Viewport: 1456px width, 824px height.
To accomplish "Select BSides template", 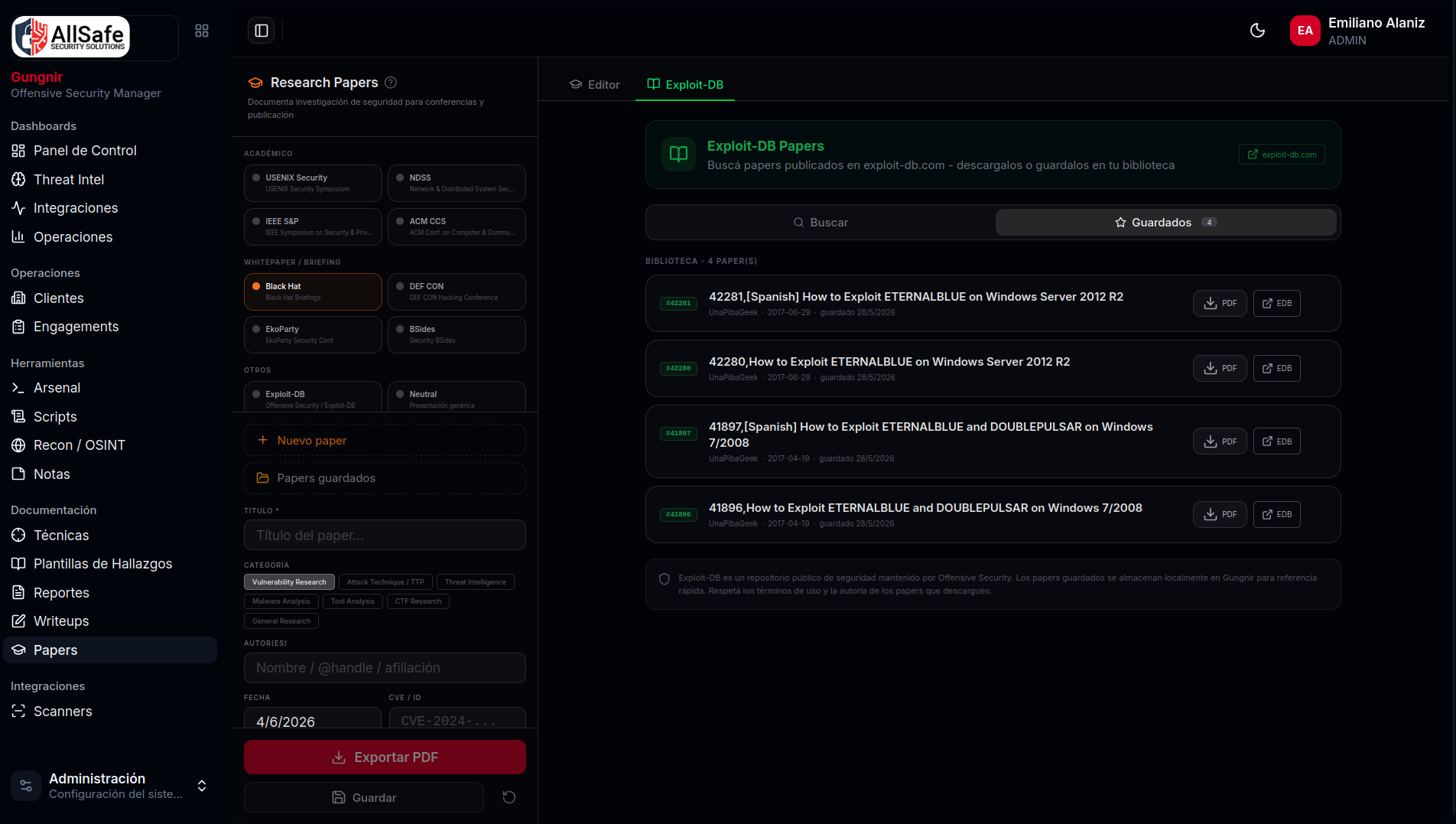I will (x=457, y=335).
